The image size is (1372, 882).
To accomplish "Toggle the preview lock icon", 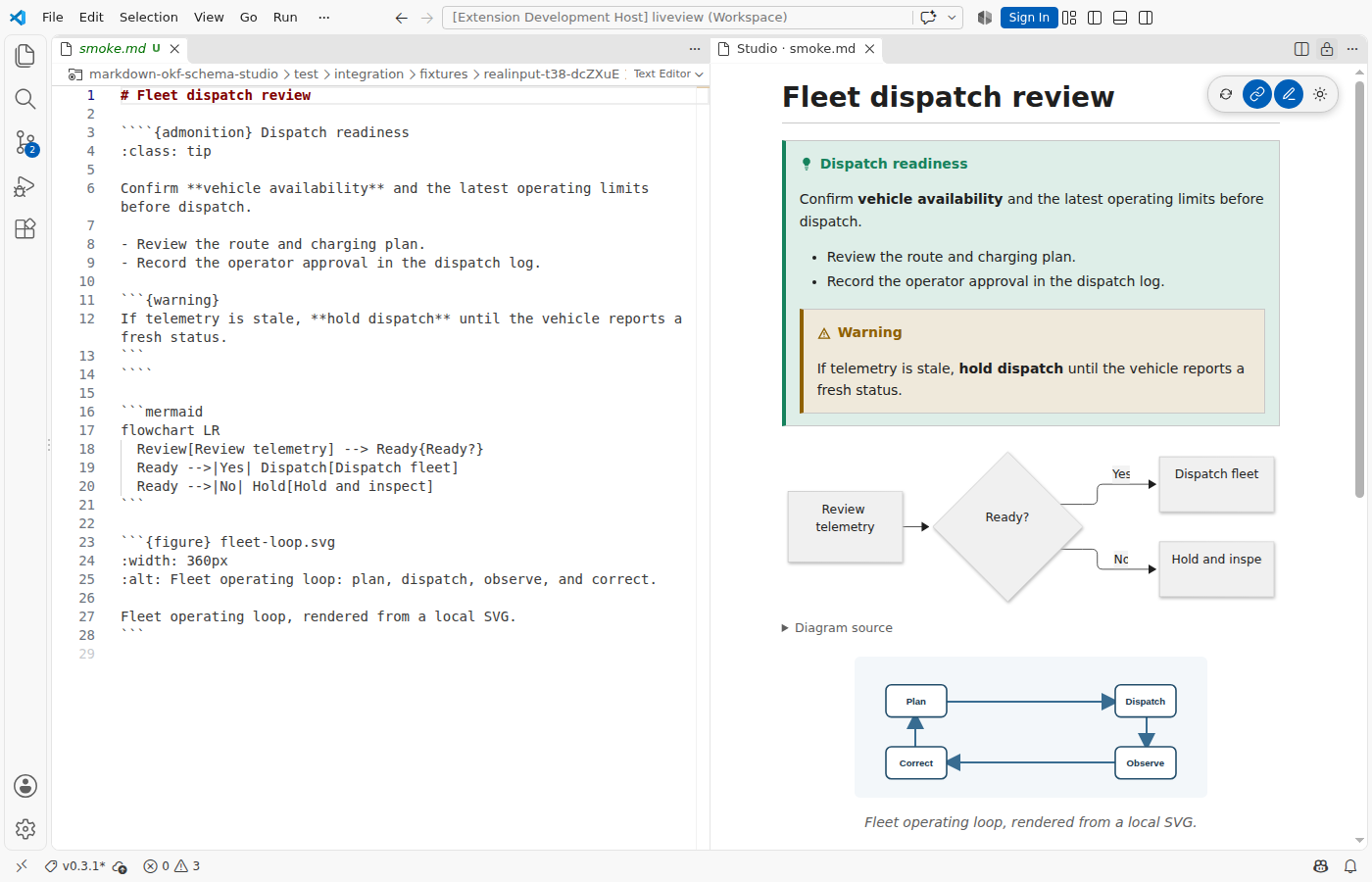I will [1327, 49].
